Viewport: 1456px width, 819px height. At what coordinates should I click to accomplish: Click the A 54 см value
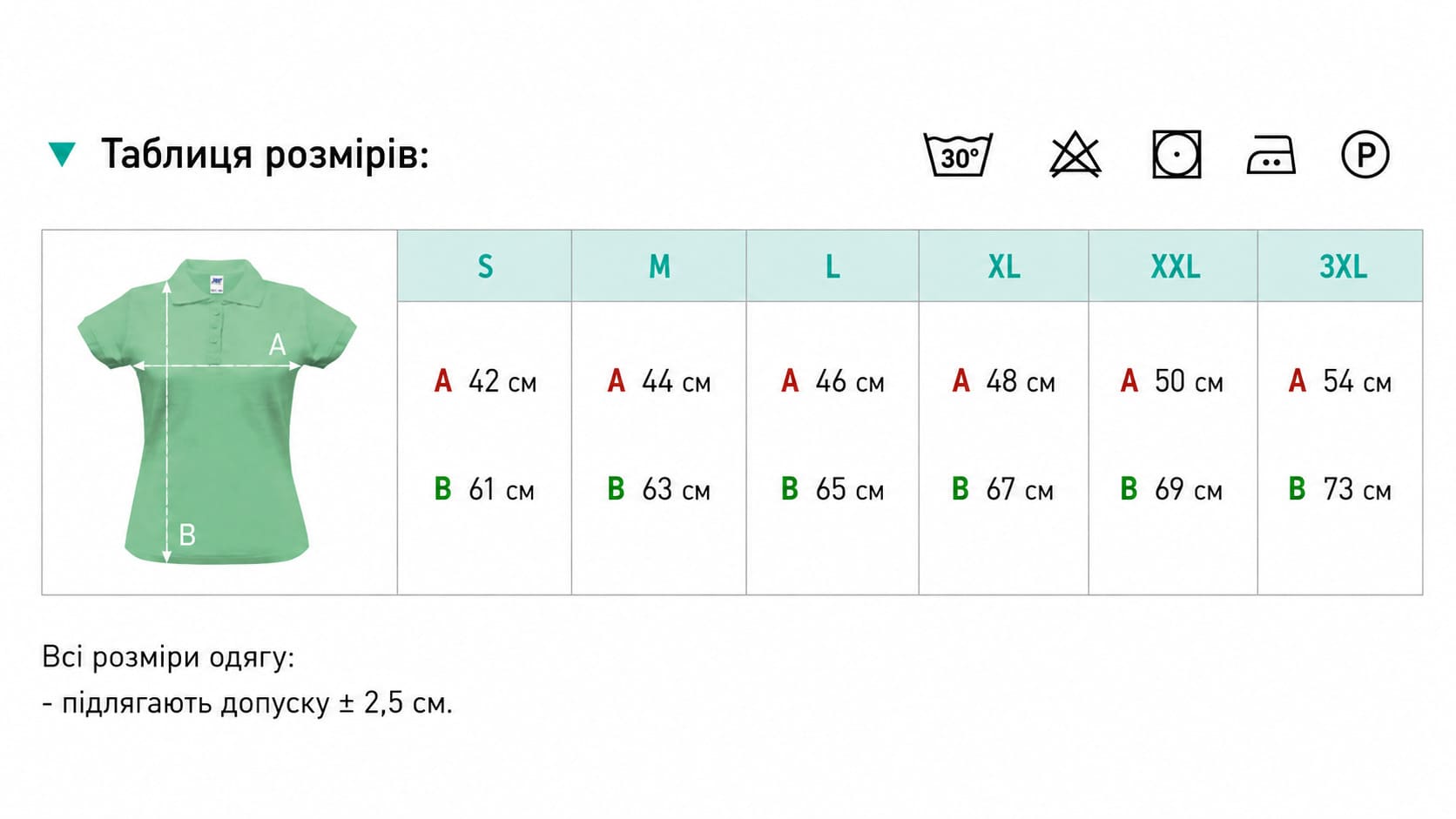[x=1340, y=381]
